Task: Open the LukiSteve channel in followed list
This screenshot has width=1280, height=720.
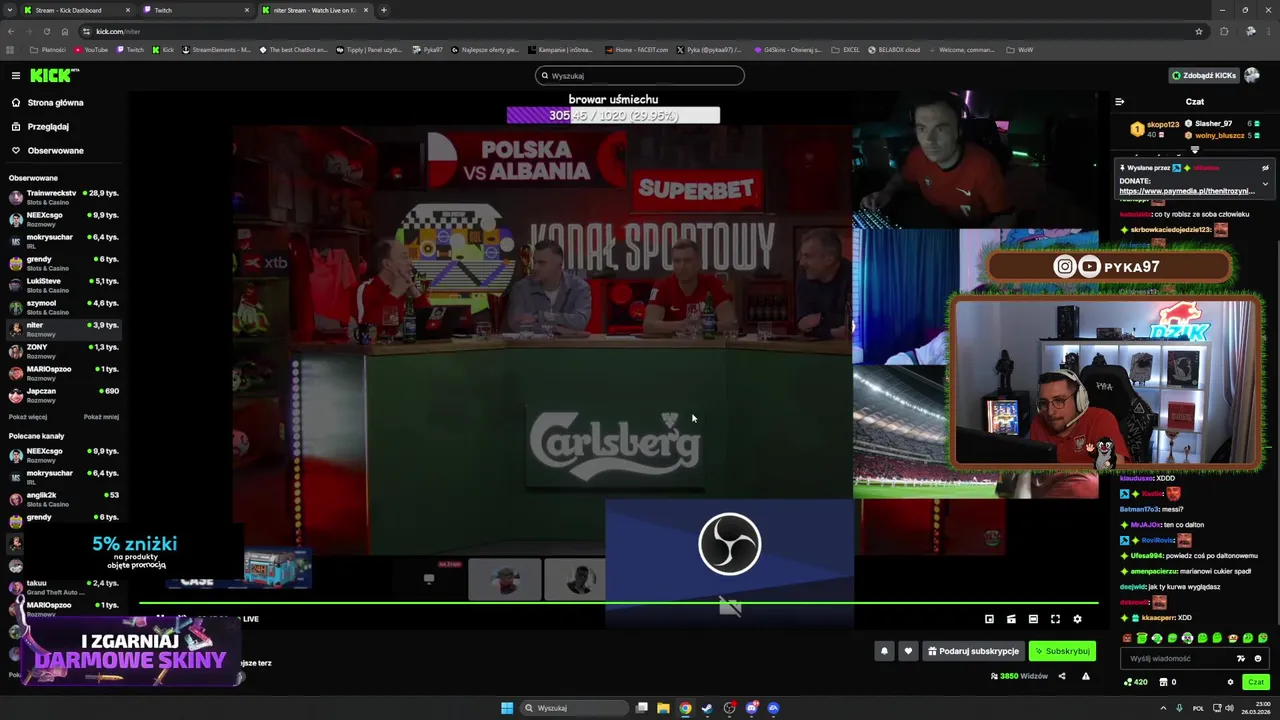Action: point(64,285)
